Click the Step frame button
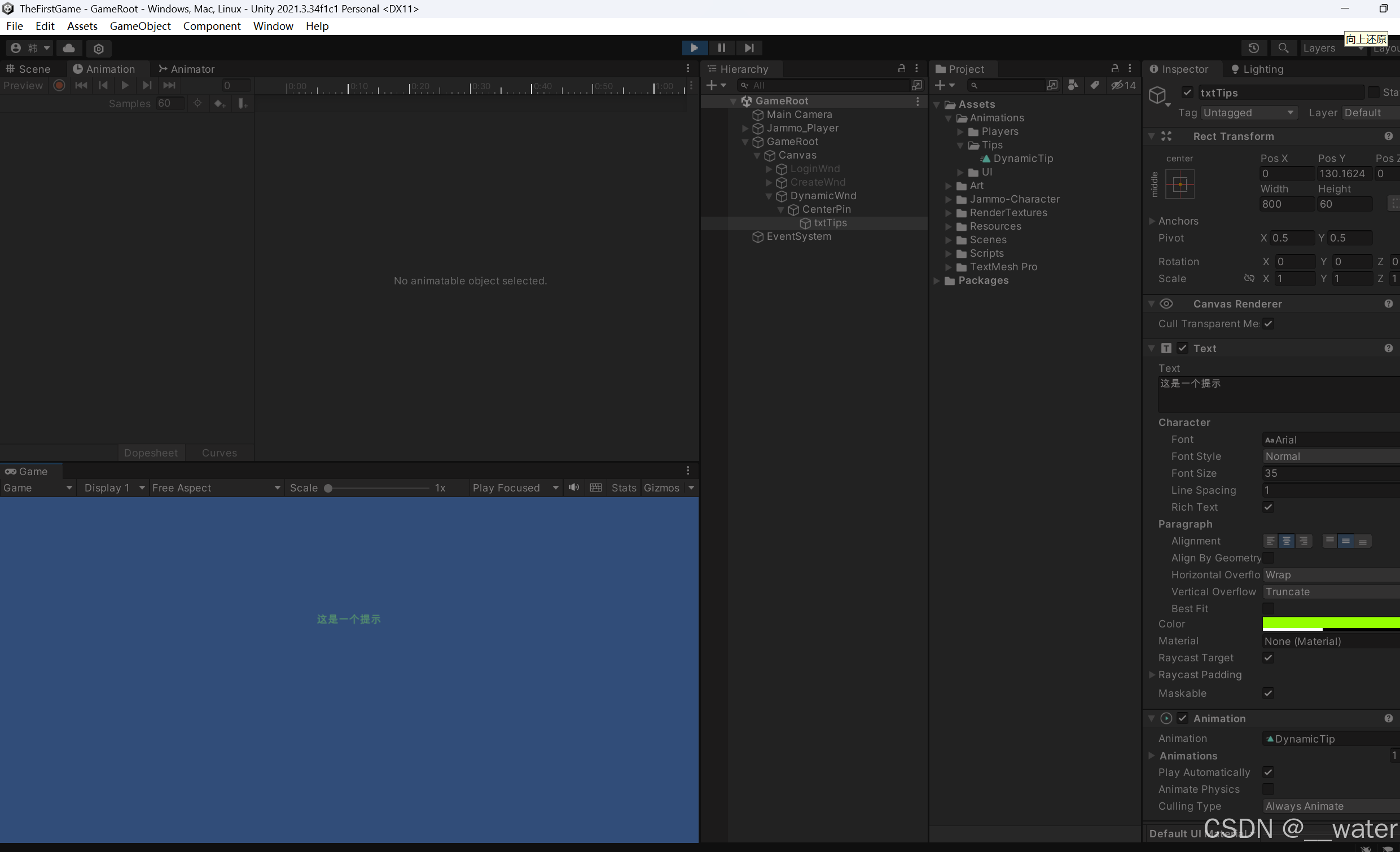 click(x=749, y=49)
